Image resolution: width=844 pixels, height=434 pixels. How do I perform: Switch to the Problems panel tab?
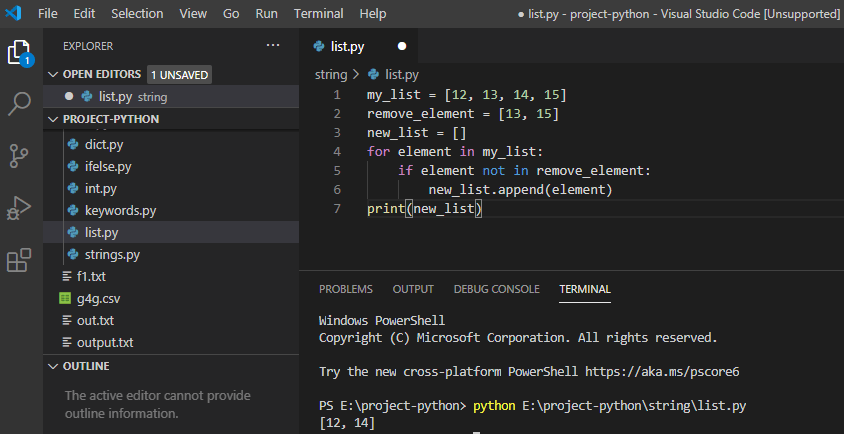[x=346, y=289]
